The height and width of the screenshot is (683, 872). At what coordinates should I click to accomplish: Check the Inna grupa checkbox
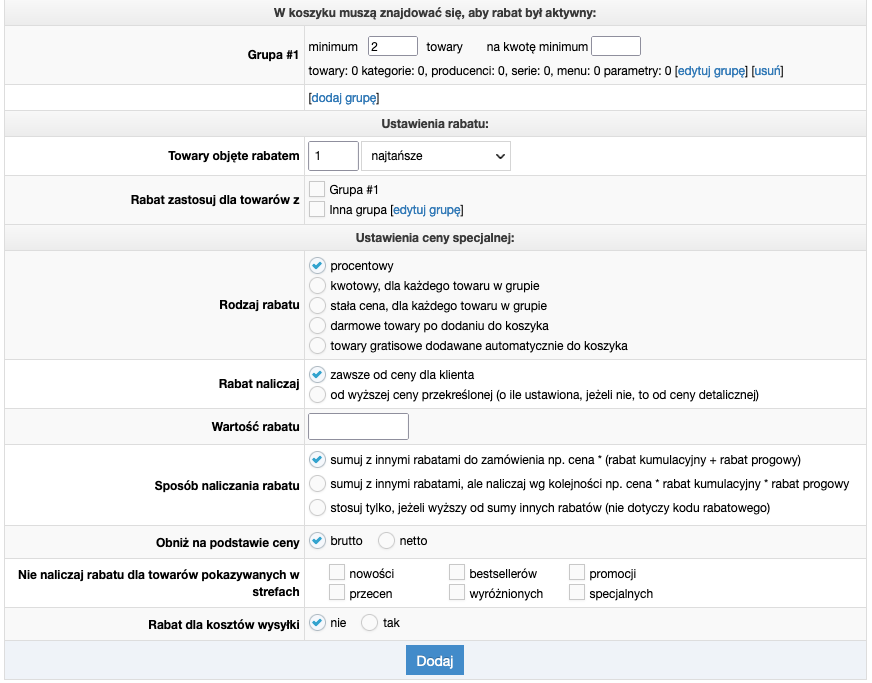(x=317, y=210)
